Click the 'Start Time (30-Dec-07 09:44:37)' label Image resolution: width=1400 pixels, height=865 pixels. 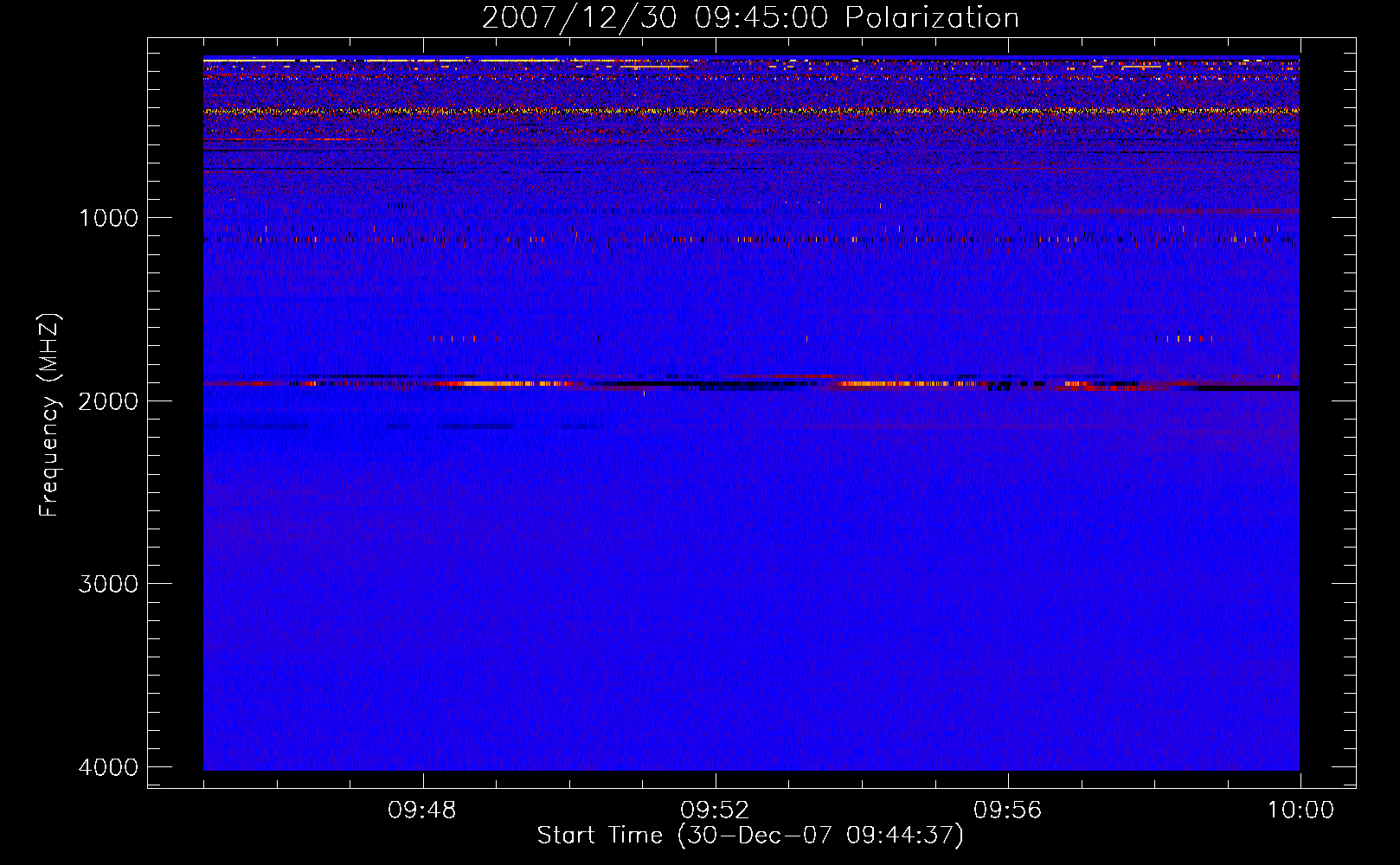click(x=750, y=836)
